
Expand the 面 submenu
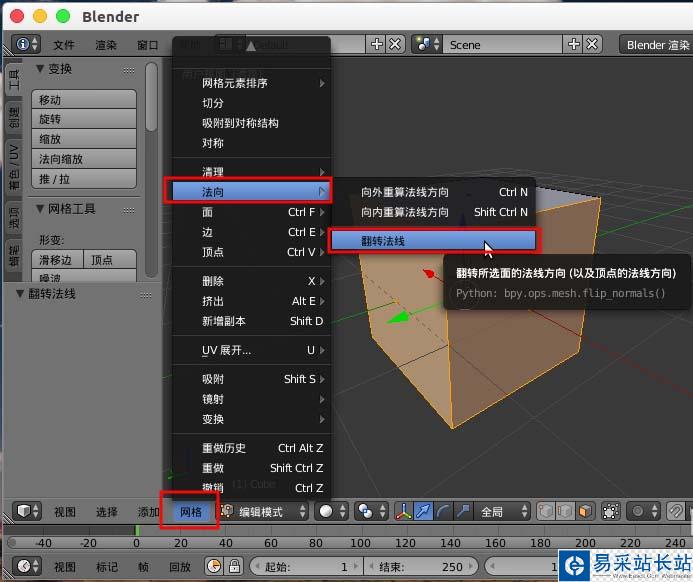pyautogui.click(x=251, y=212)
